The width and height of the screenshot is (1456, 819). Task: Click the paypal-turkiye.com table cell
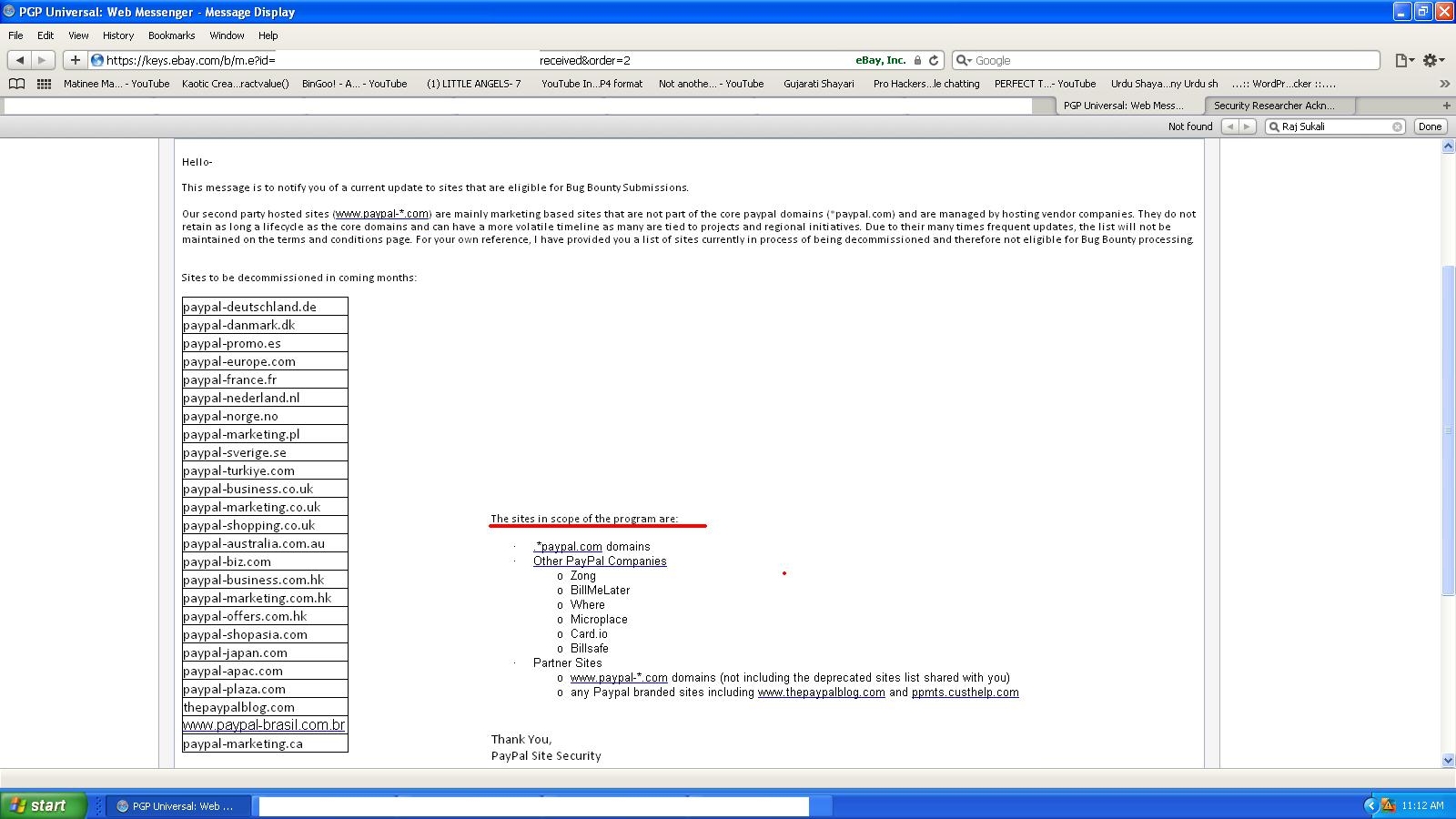pos(265,470)
